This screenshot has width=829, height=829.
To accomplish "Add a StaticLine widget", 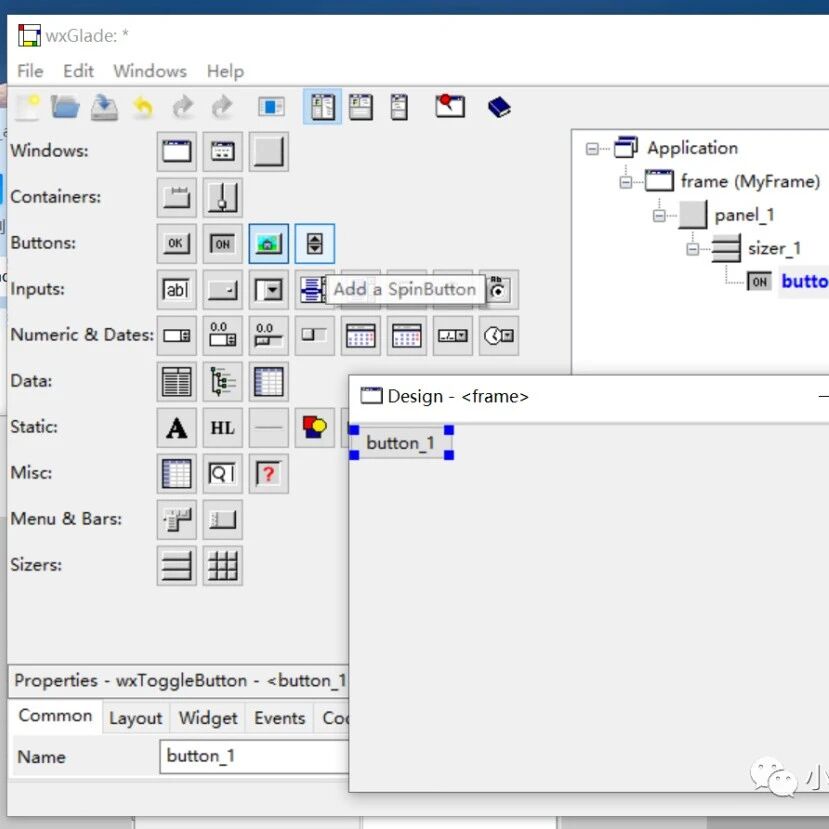I will [269, 428].
